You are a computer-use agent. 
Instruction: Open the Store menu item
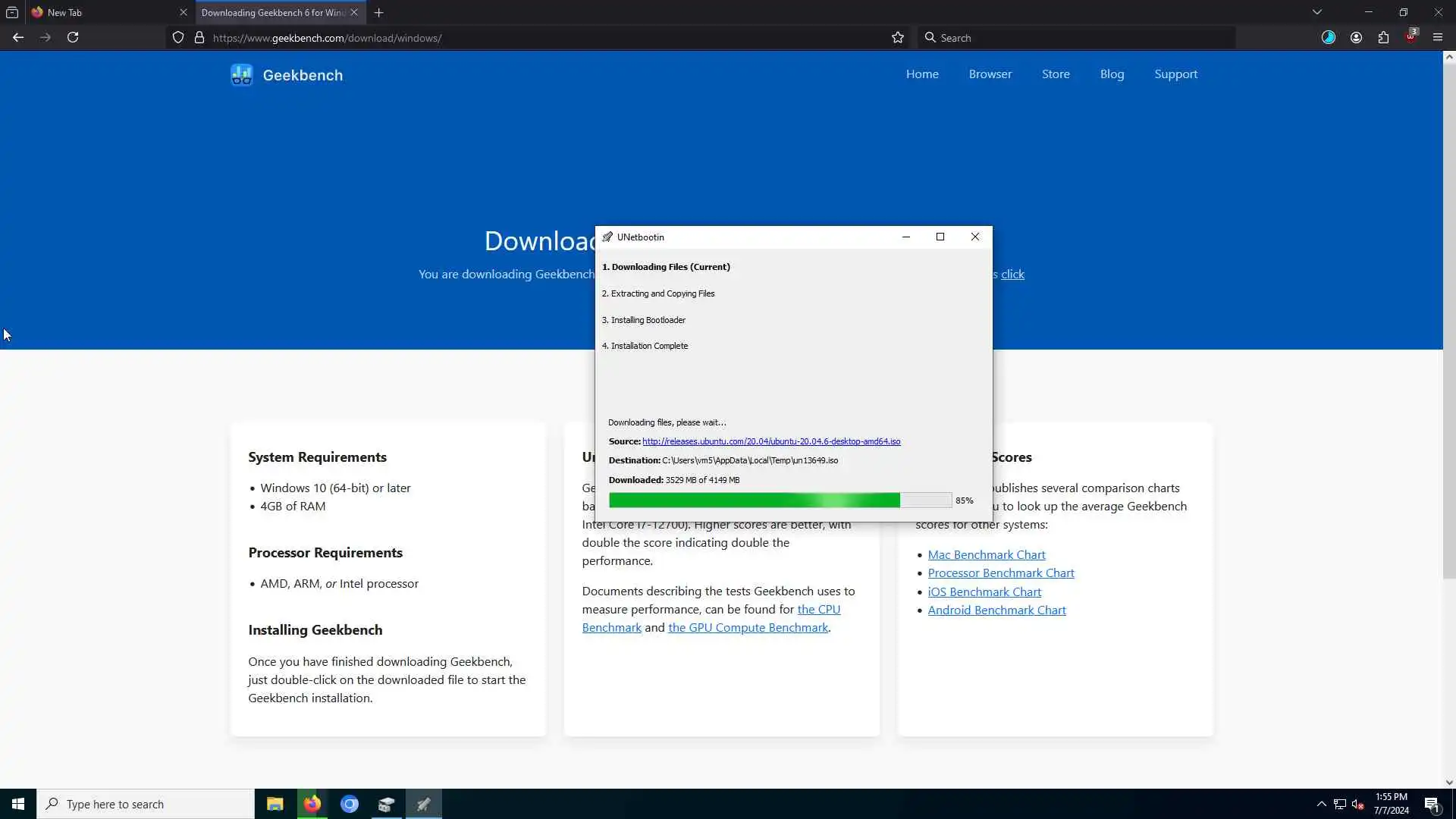tap(1056, 74)
